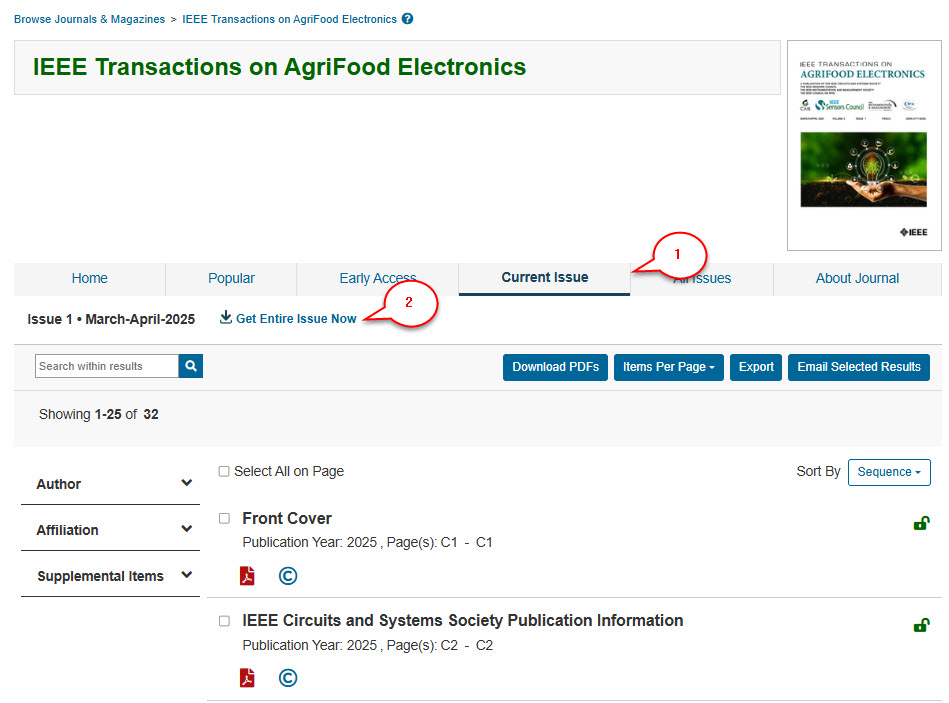Click the Front Cover copyright icon

tap(288, 576)
